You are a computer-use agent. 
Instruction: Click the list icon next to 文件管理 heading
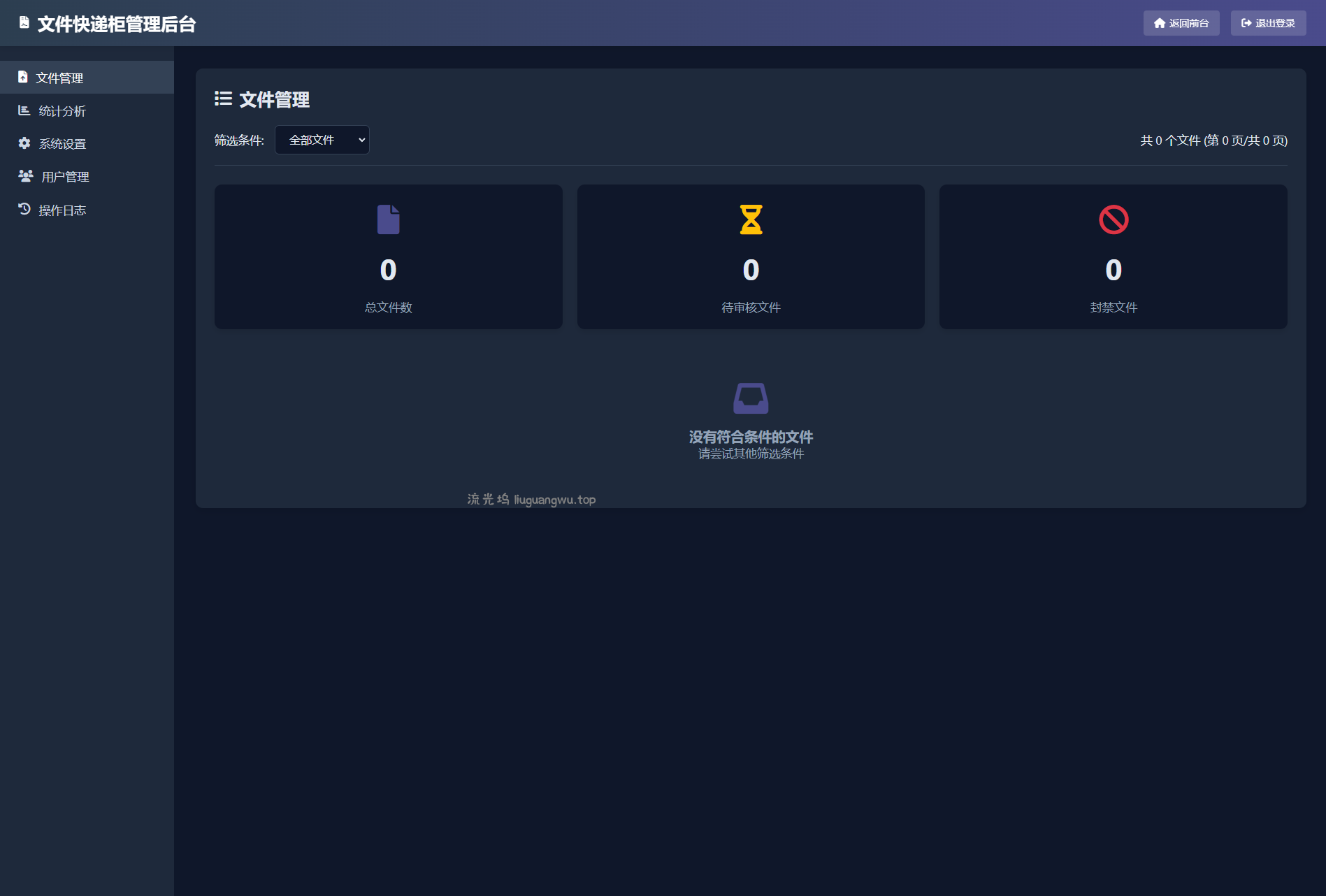point(223,99)
